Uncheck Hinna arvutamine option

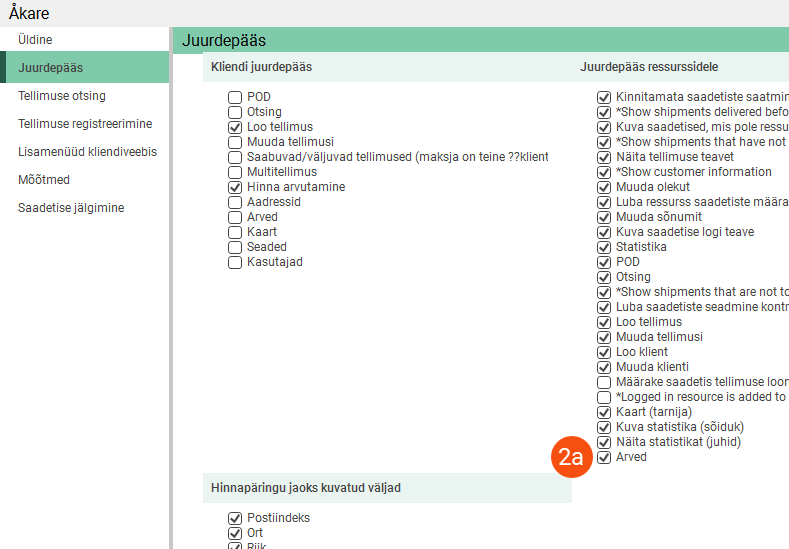tap(235, 187)
